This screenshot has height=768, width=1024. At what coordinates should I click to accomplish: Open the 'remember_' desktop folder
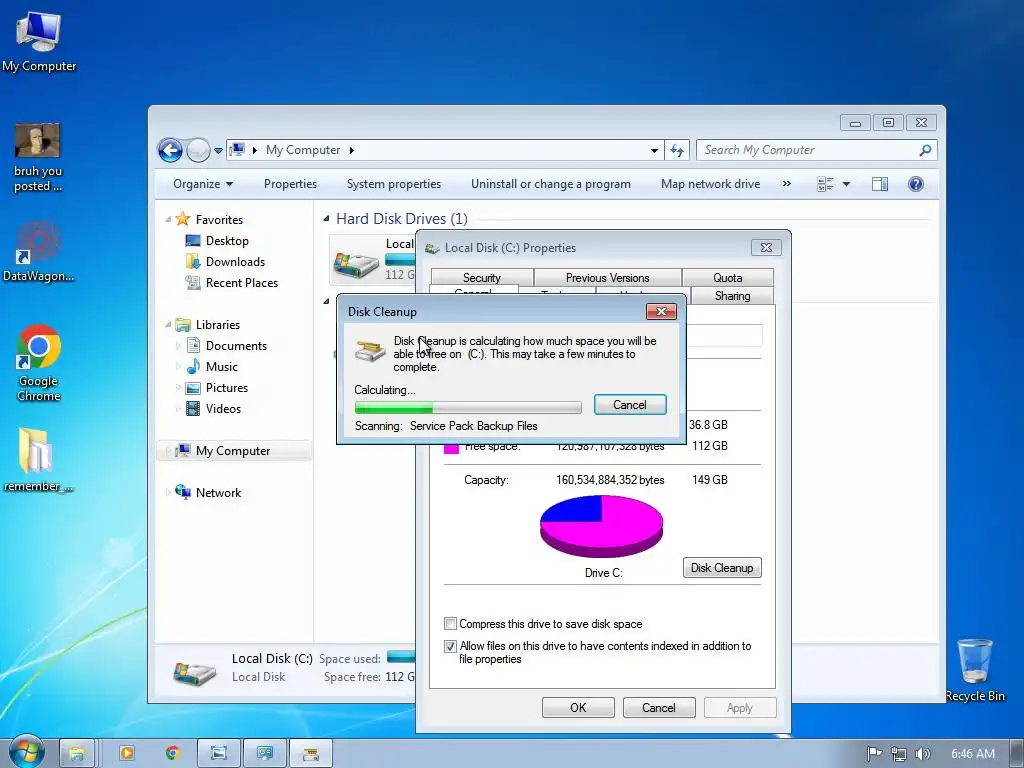pyautogui.click(x=38, y=459)
